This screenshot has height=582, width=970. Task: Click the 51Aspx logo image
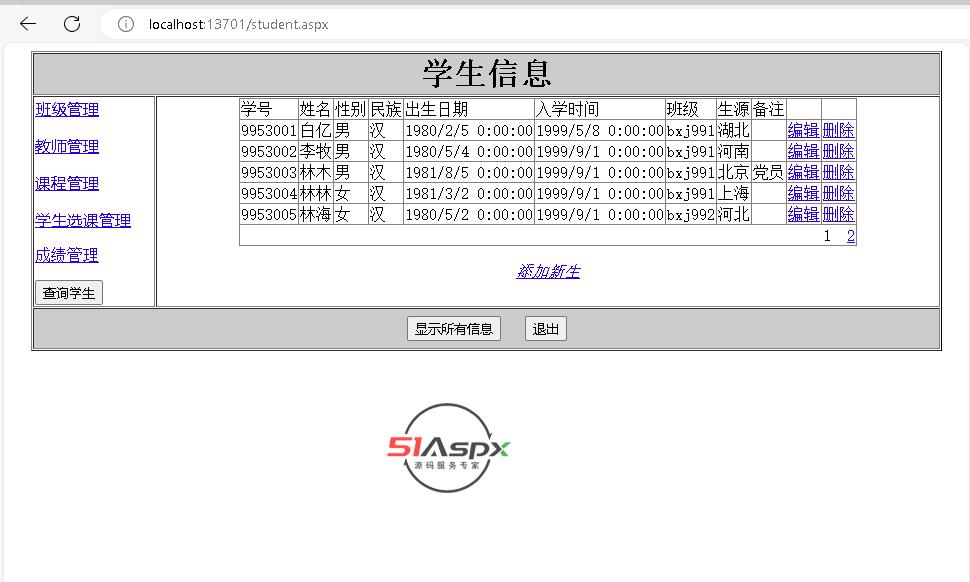448,448
